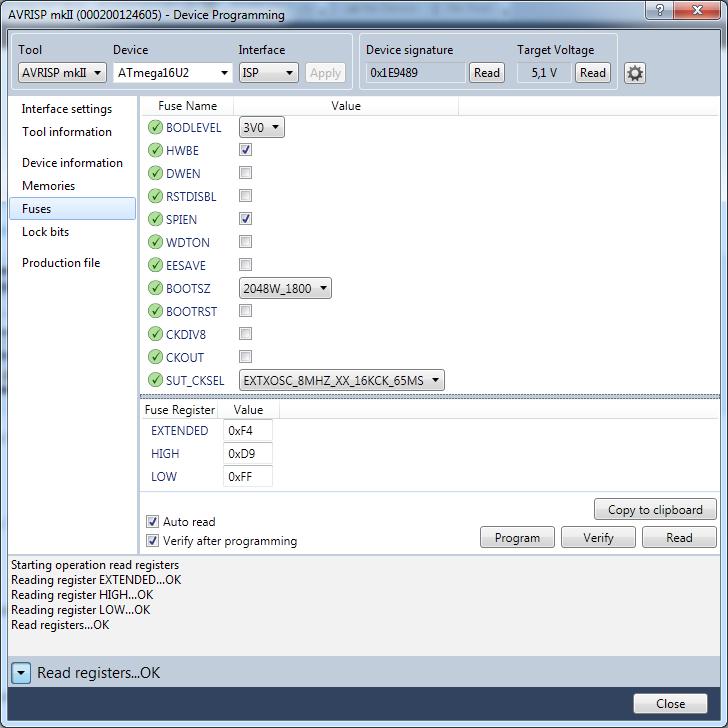Click the device signature field 0x1E9489
The image size is (728, 728).
tap(416, 73)
